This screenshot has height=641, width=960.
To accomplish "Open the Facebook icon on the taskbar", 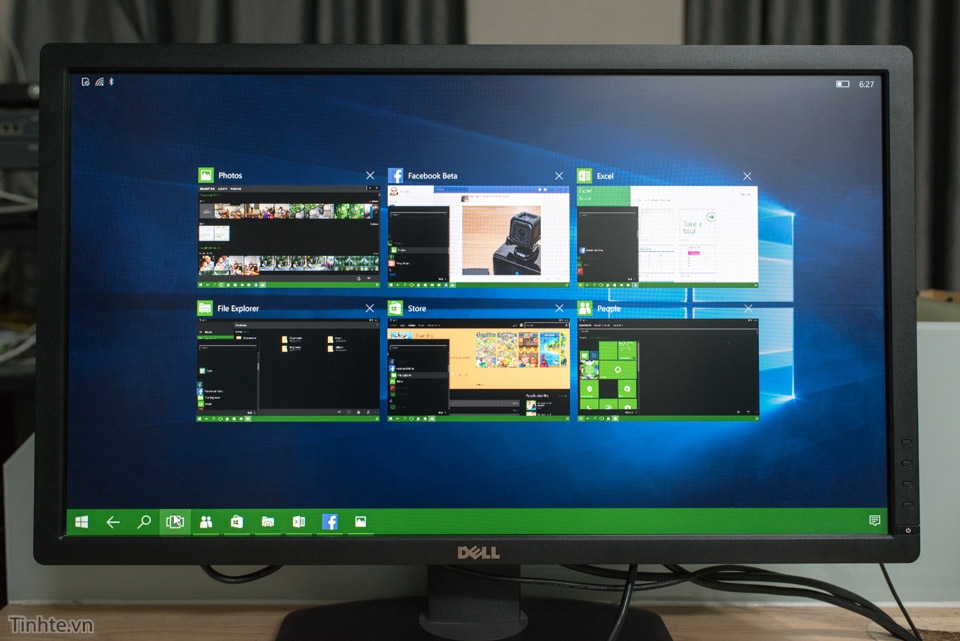I will tap(330, 522).
